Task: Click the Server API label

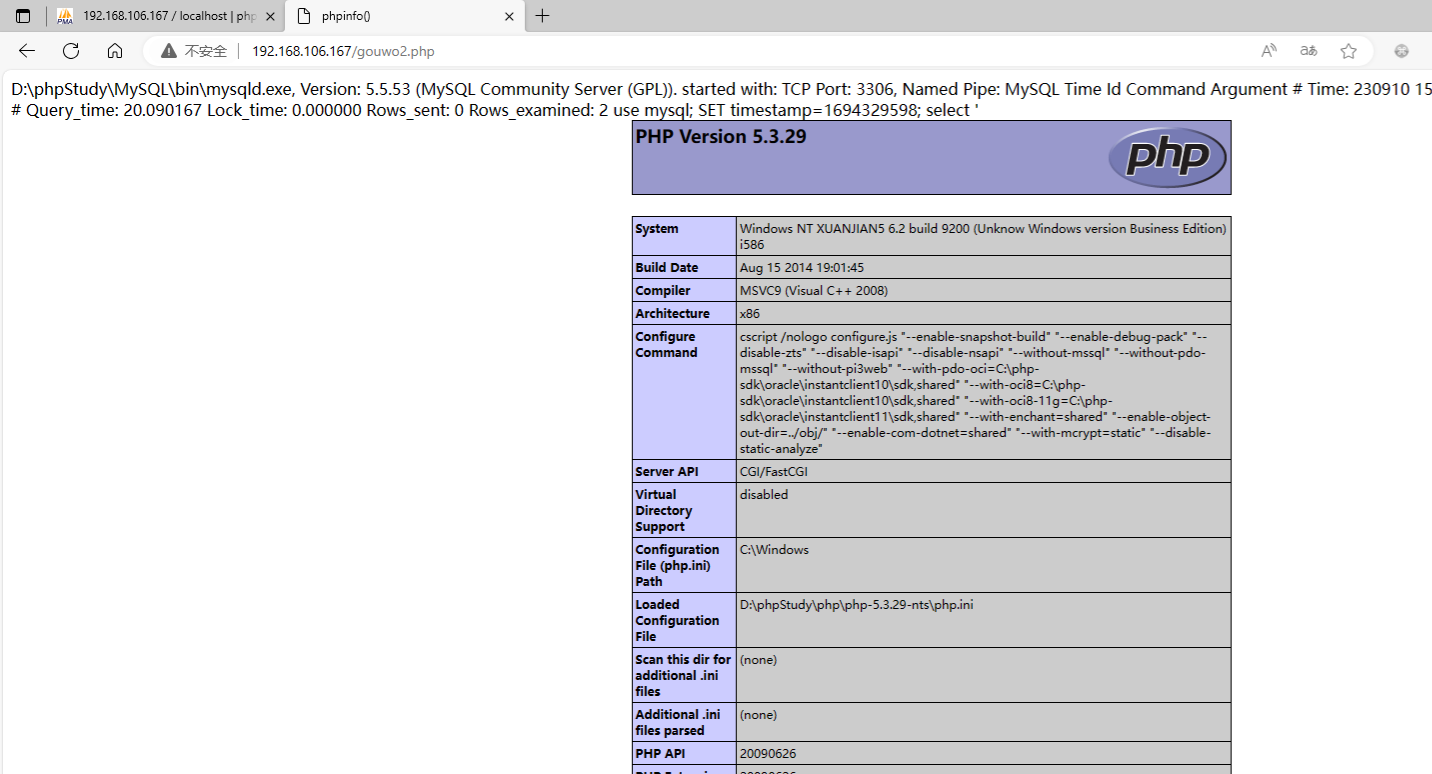Action: click(x=667, y=472)
